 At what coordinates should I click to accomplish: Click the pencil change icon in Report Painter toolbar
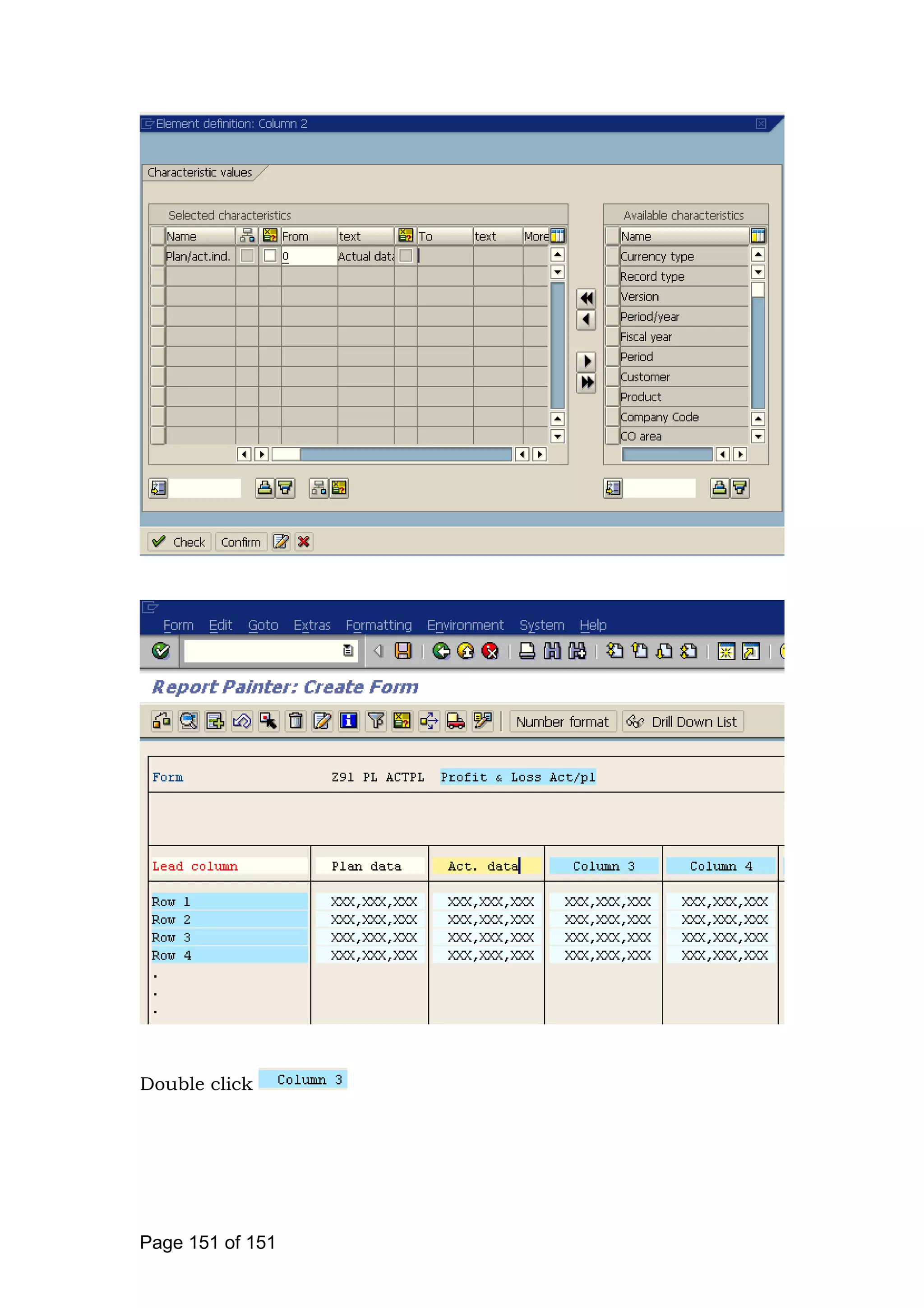322,721
